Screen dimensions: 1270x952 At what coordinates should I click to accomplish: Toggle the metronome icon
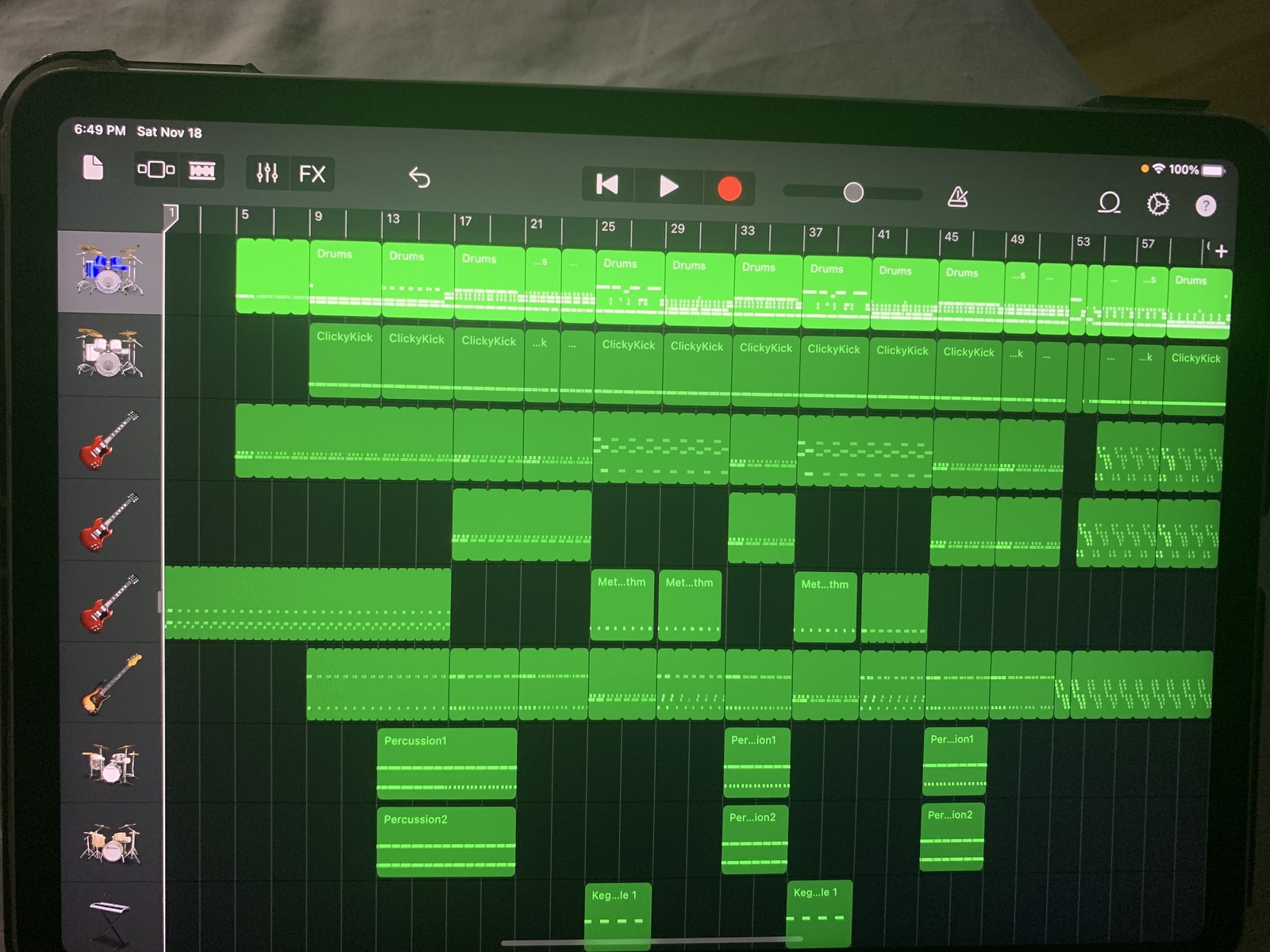tap(958, 196)
